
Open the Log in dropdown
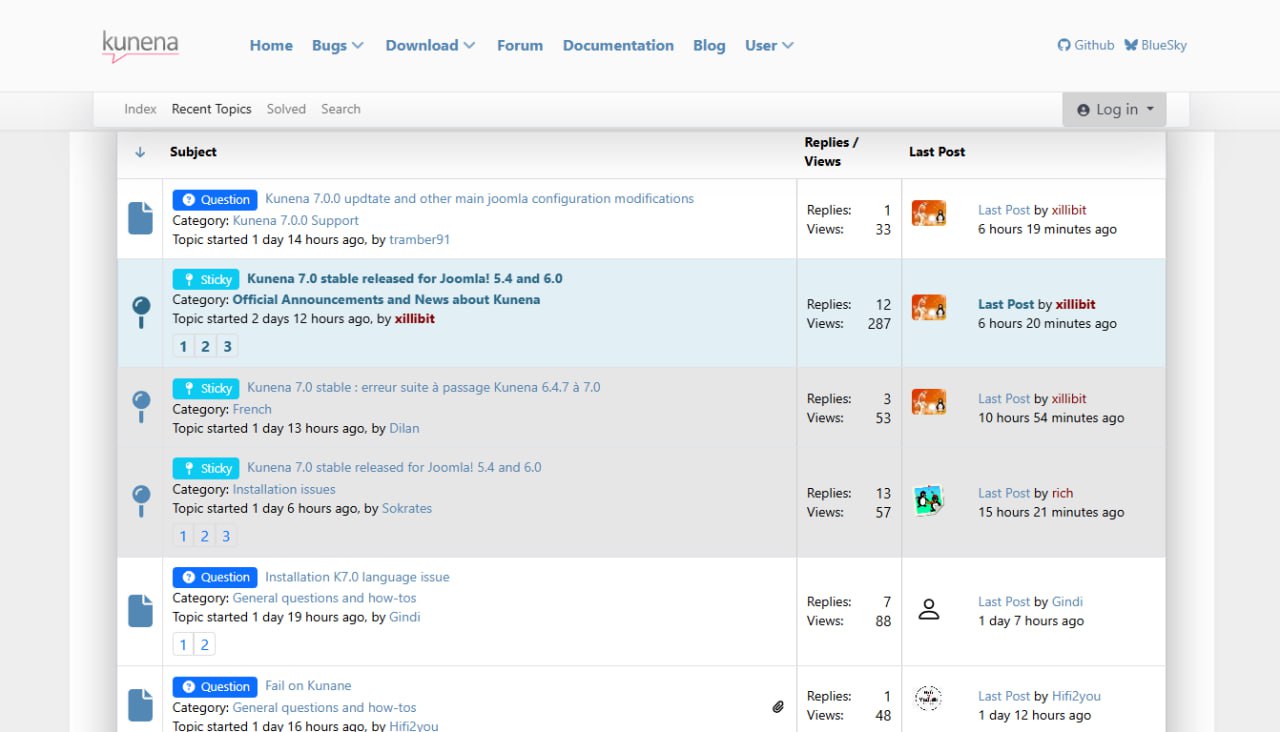pyautogui.click(x=1114, y=109)
